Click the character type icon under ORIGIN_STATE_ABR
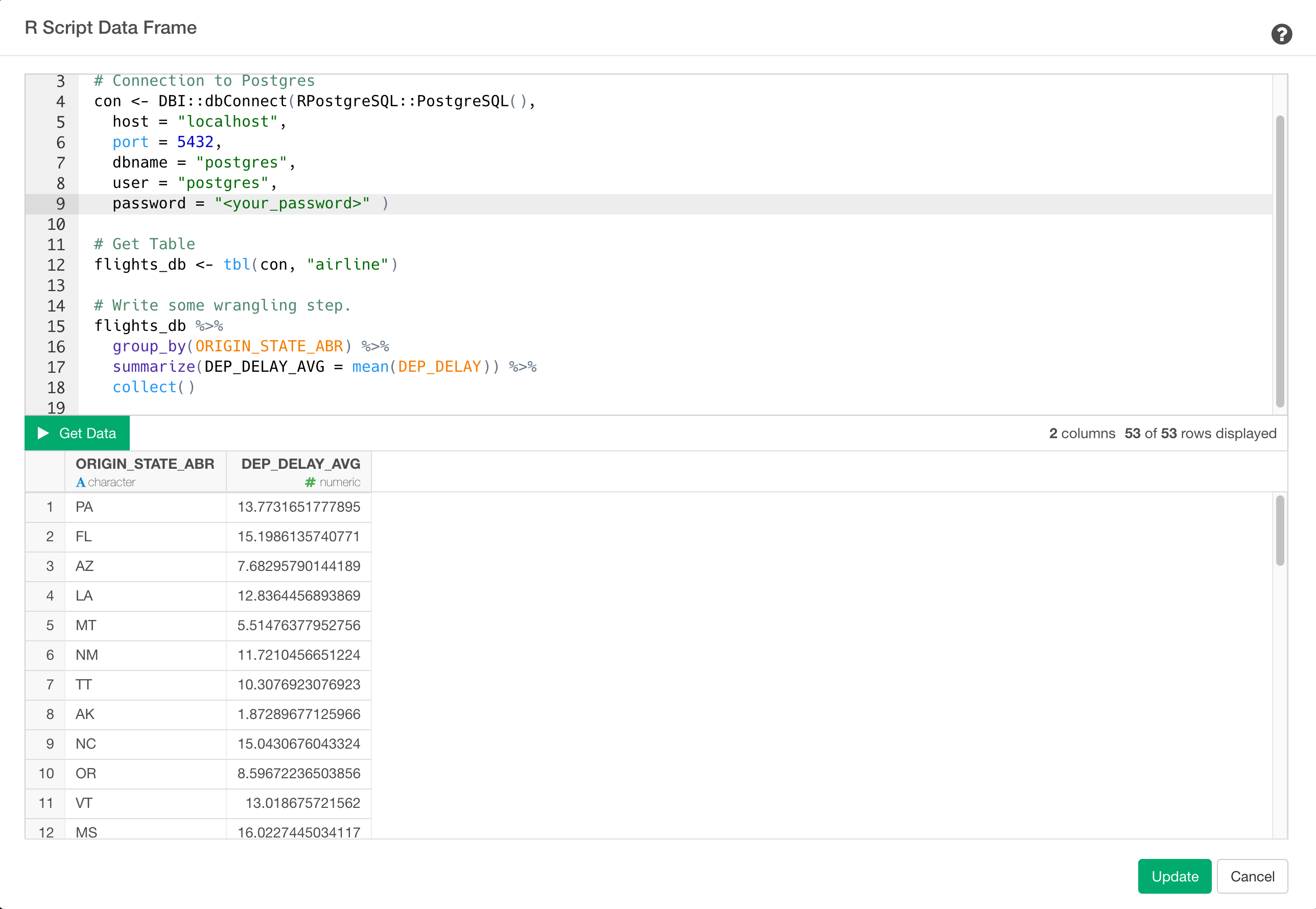1316x909 pixels. coord(81,483)
